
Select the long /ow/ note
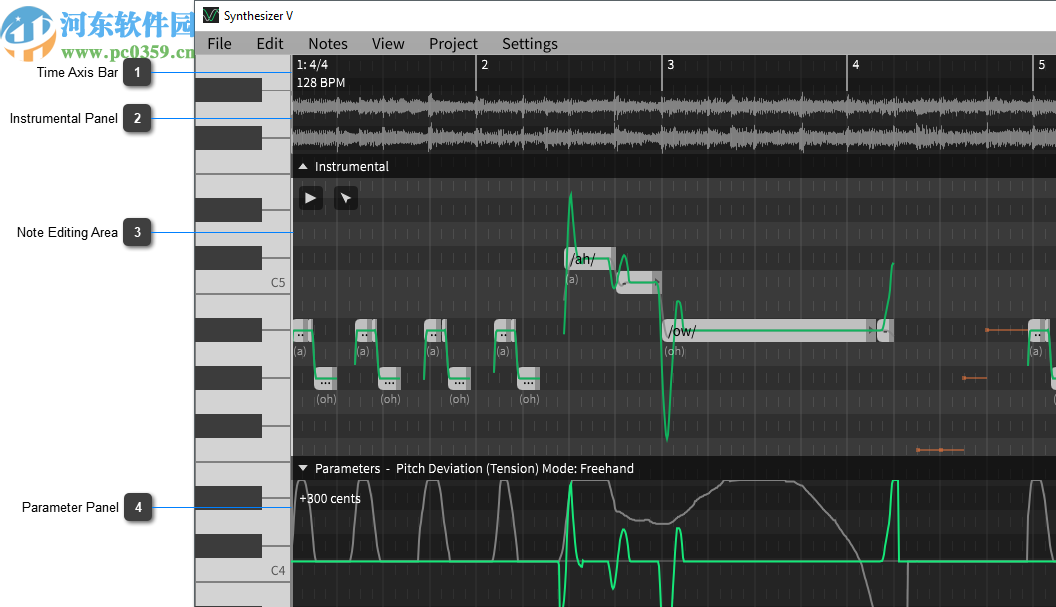pyautogui.click(x=770, y=330)
